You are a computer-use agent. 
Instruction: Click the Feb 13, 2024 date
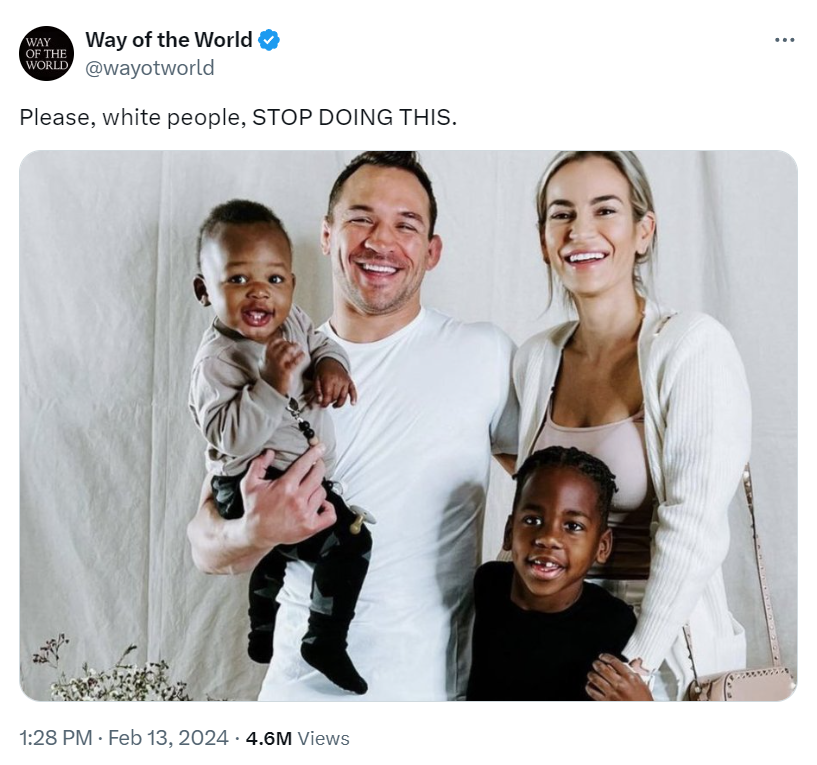coord(168,738)
